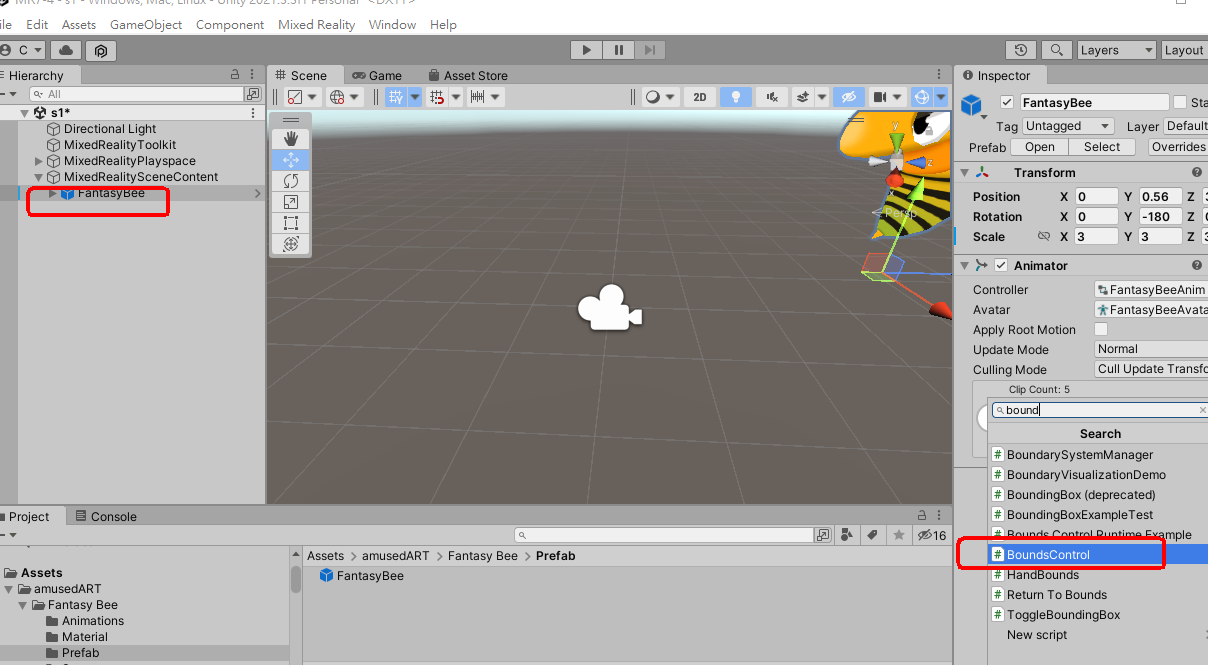Open Transform component help icon
Image resolution: width=1208 pixels, height=665 pixels.
(1197, 172)
